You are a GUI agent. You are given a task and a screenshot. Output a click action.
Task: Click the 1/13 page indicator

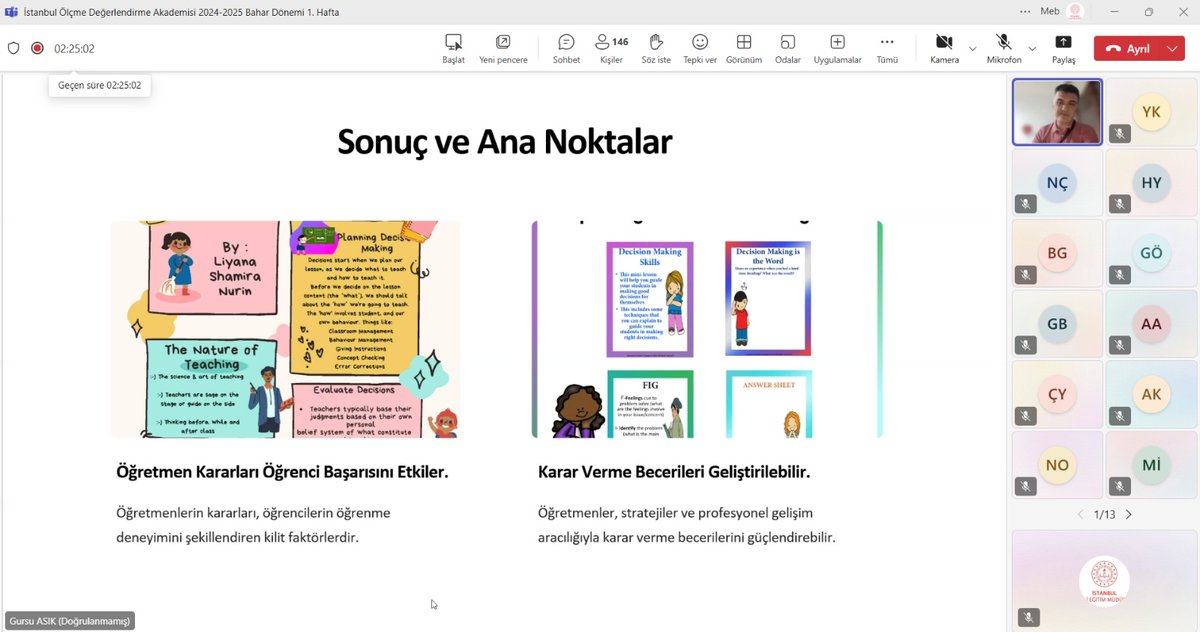(x=1104, y=514)
